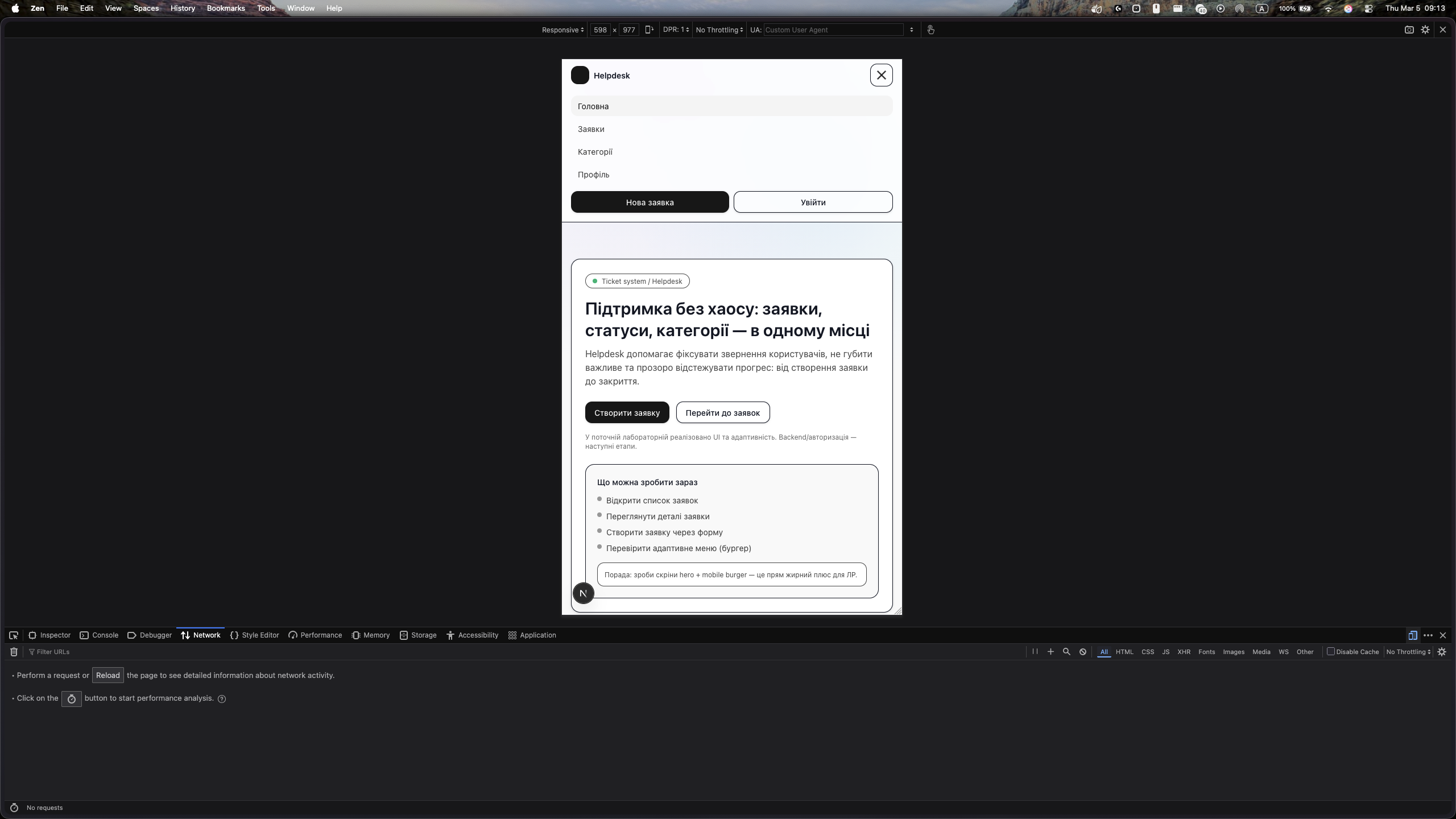Viewport: 1456px width, 819px height.
Task: Click the Reload button
Action: 107,675
